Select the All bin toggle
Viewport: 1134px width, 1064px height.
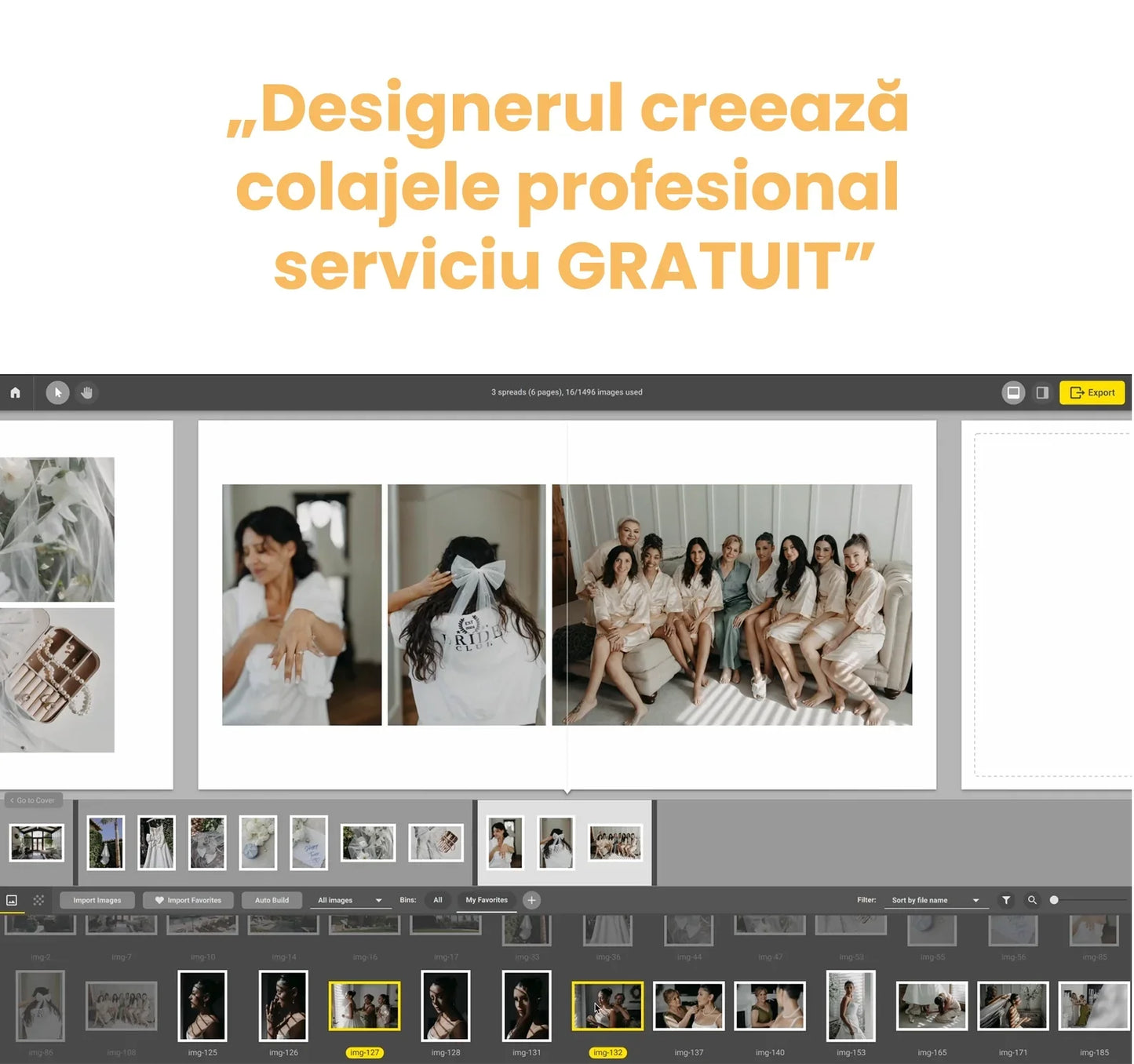click(437, 900)
